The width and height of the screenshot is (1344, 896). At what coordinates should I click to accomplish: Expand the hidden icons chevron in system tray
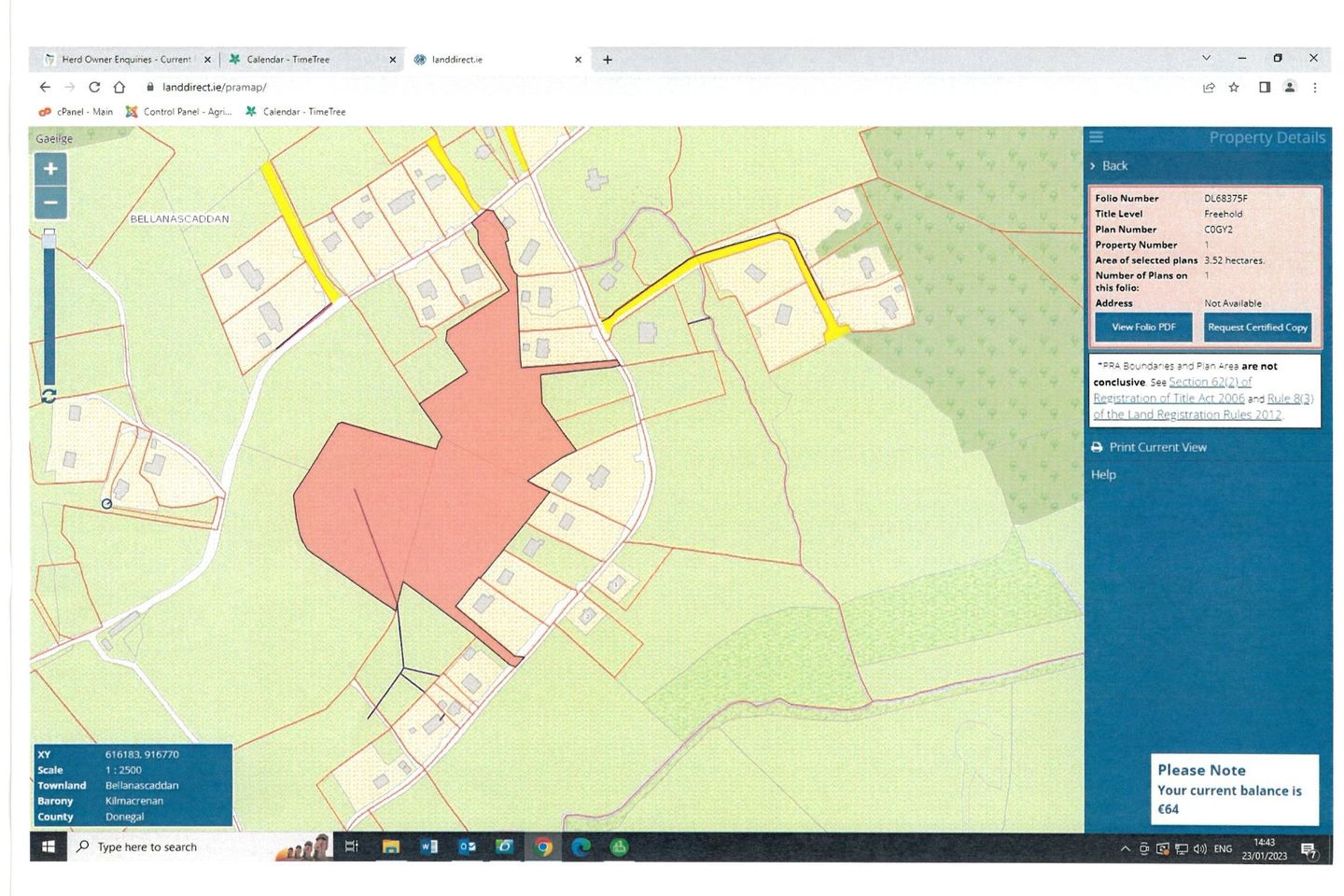(1125, 847)
